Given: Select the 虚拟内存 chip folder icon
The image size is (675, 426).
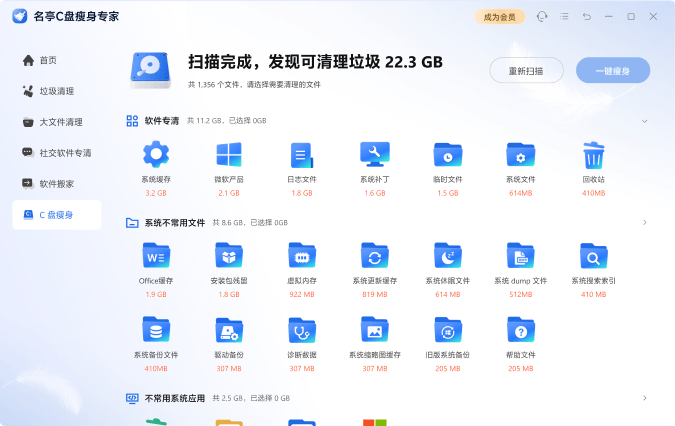Looking at the screenshot, I should pos(302,255).
